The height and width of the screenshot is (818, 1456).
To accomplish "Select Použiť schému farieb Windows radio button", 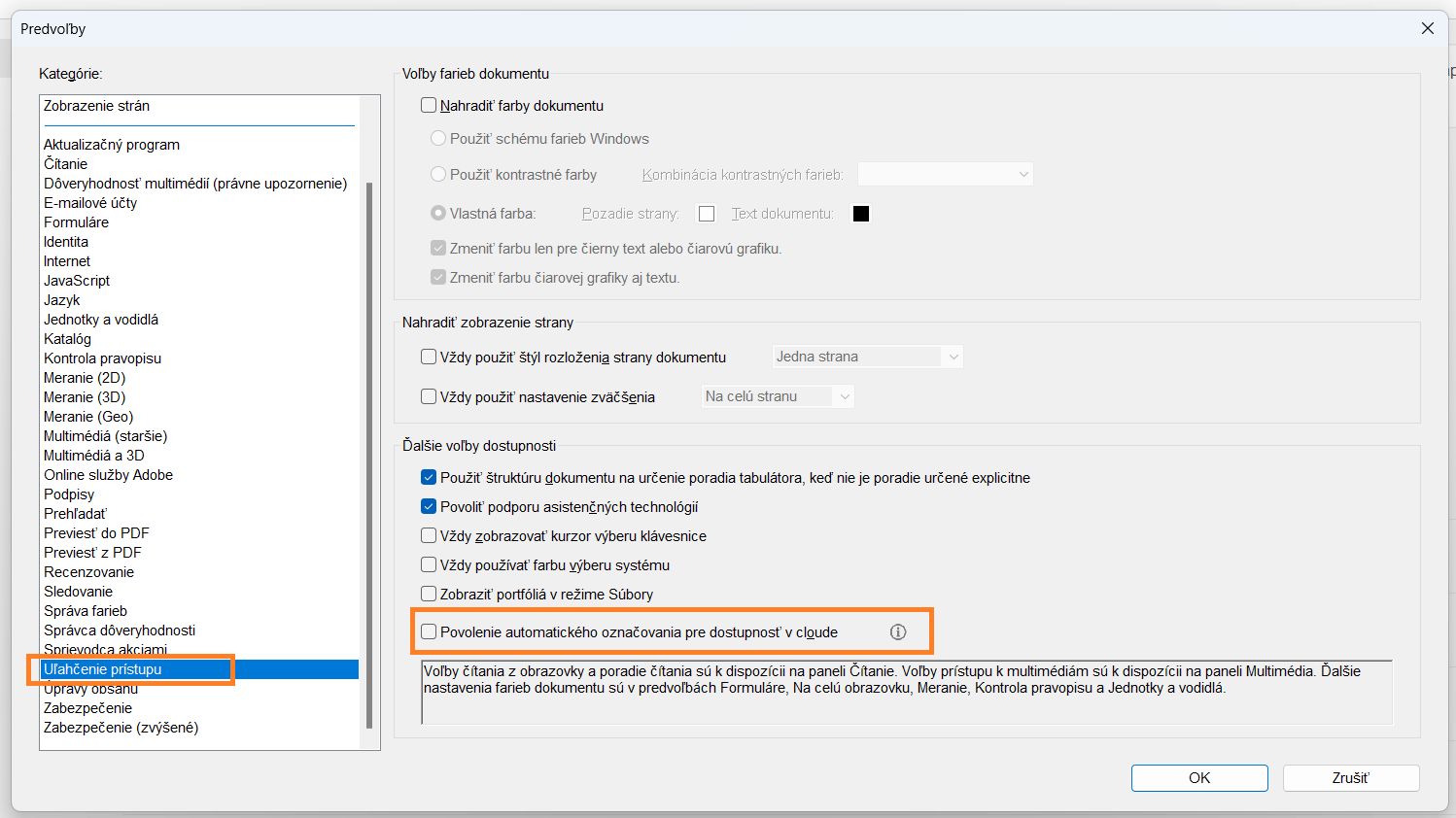I will point(438,139).
